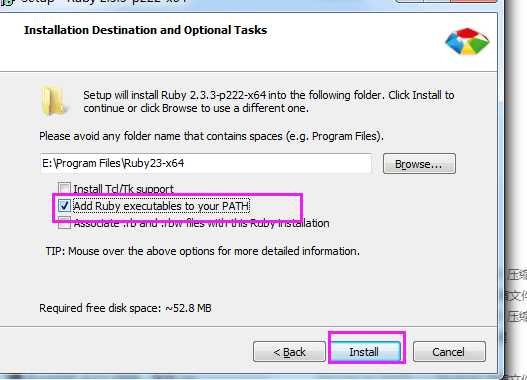Click the colorful Ruby installer logo
527x380 pixels.
point(467,41)
